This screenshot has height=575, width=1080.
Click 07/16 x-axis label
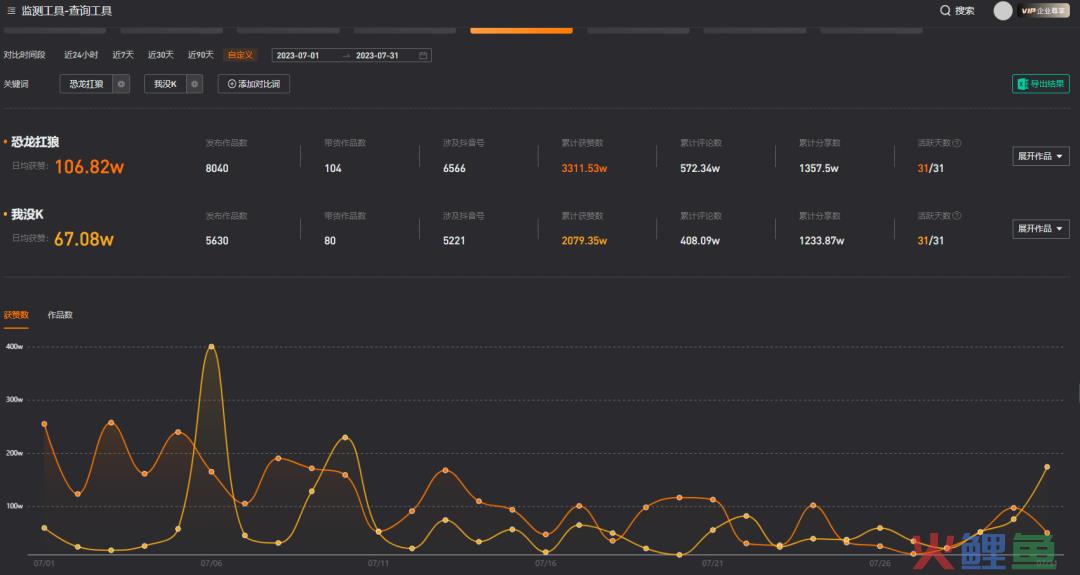coord(546,563)
